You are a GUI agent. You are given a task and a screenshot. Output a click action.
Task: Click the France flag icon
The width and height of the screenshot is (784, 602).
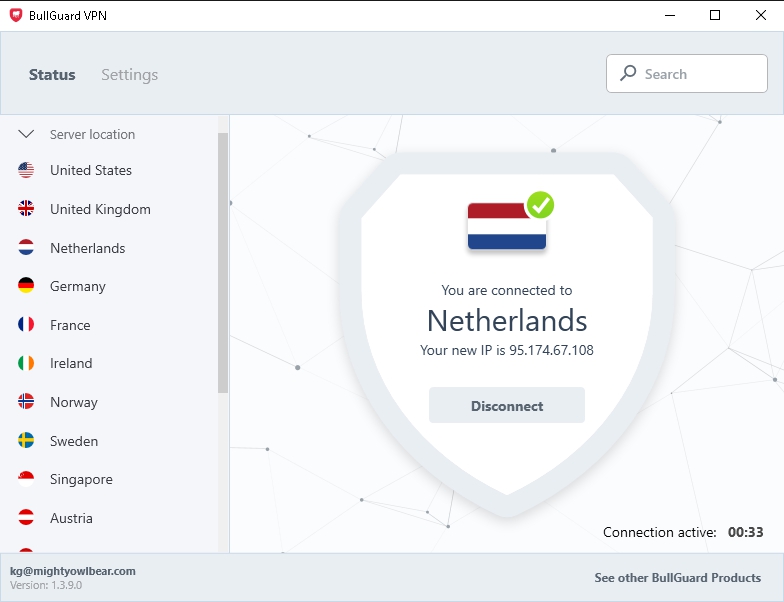[26, 325]
